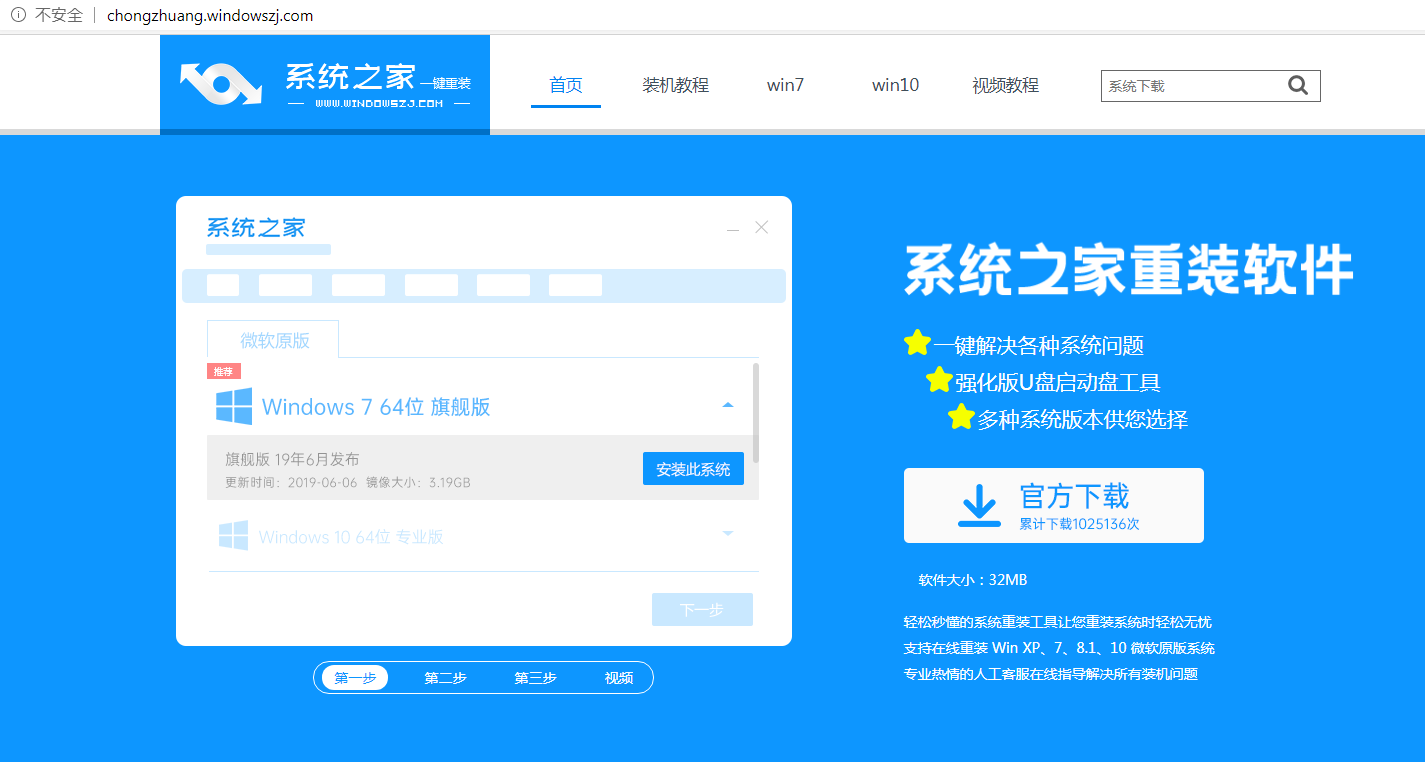Click the 不安全 security label

[x=59, y=15]
